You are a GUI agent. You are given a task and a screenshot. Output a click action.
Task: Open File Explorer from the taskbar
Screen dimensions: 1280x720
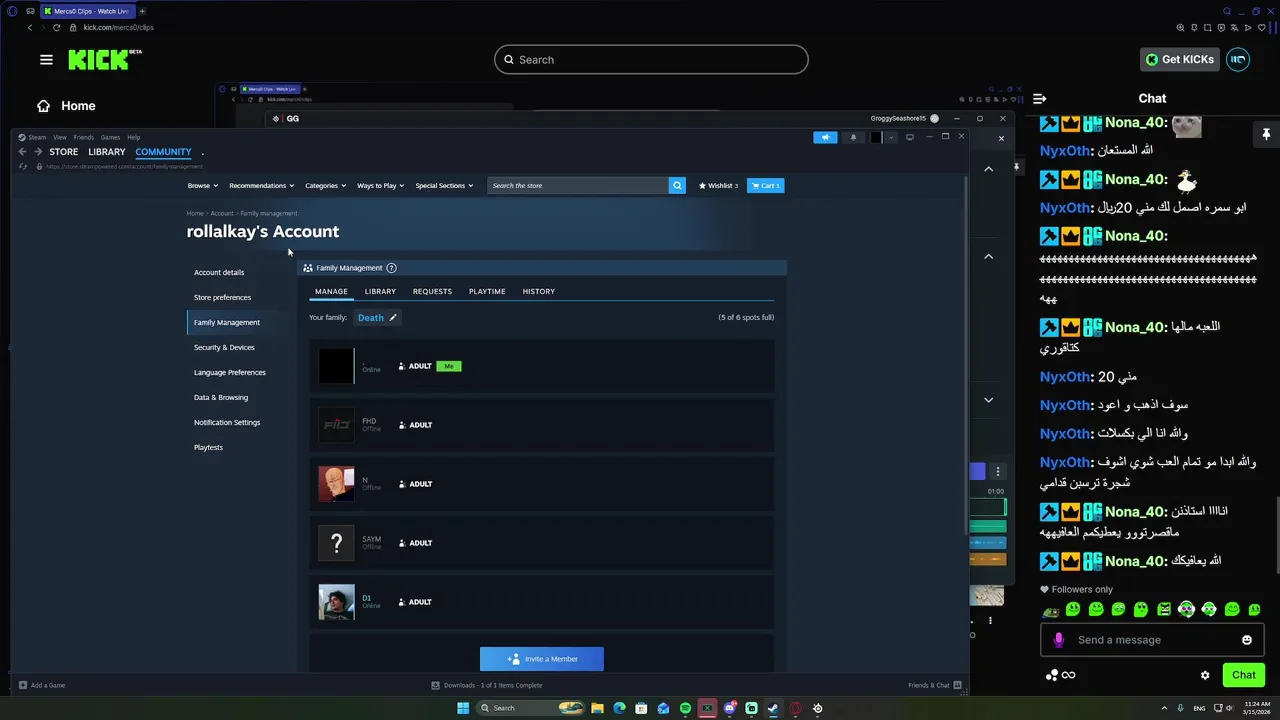point(597,708)
